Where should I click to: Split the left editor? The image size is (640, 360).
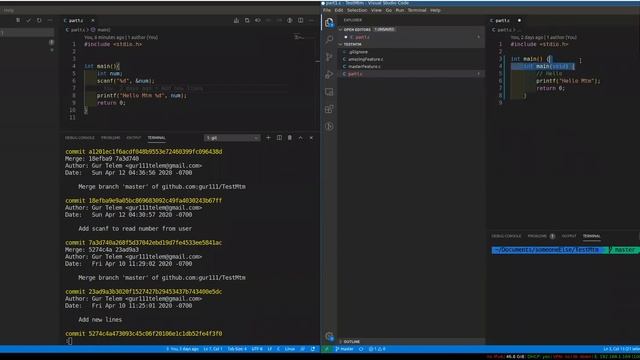300,20
